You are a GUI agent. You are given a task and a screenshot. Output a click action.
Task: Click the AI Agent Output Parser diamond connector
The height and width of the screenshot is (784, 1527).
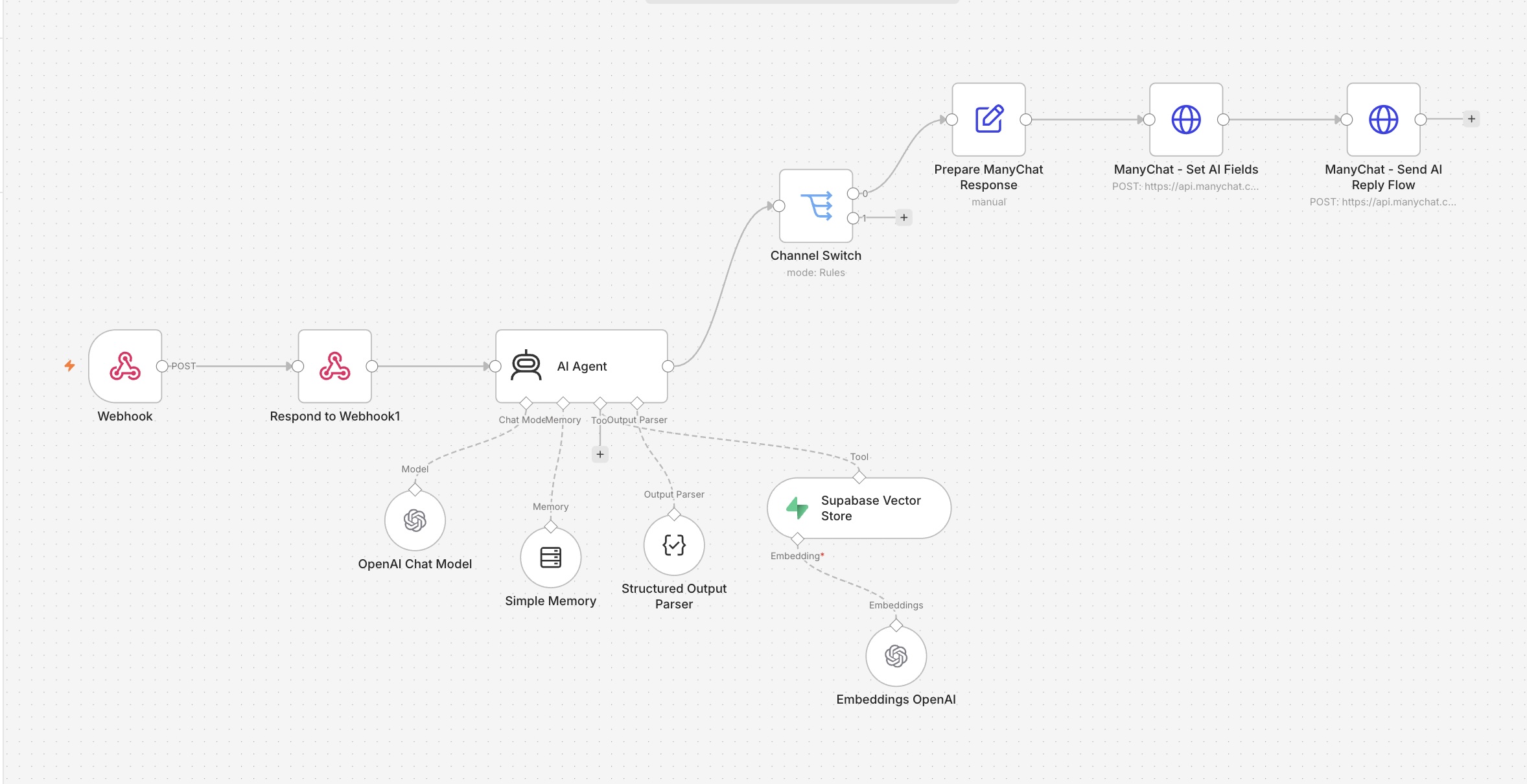(637, 403)
